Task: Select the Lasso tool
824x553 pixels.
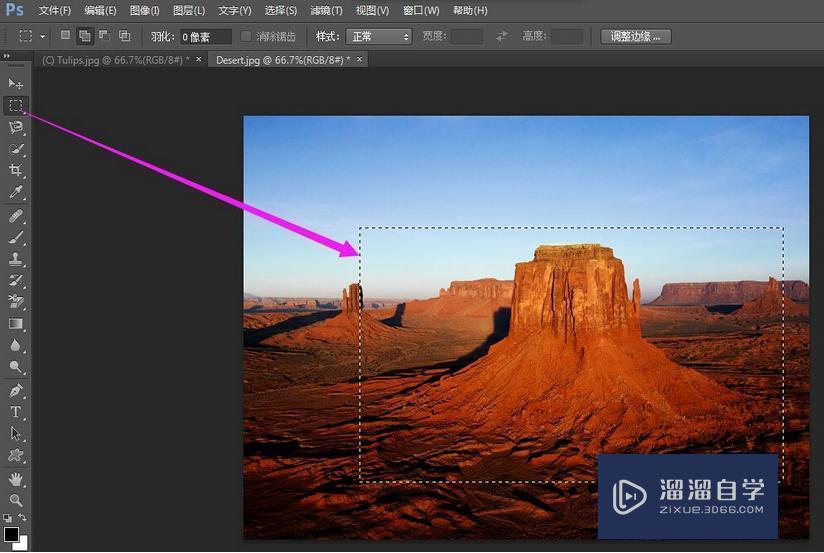Action: pos(16,127)
